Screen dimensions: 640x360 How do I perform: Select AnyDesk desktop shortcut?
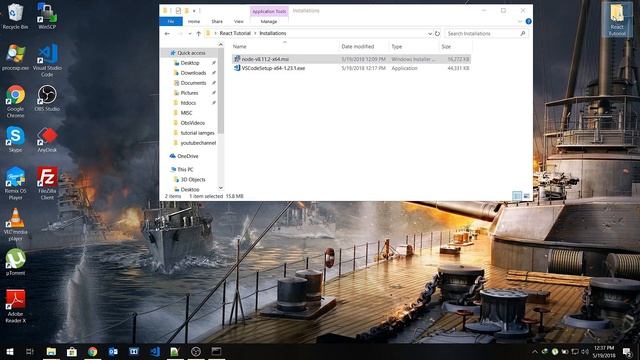[47, 139]
